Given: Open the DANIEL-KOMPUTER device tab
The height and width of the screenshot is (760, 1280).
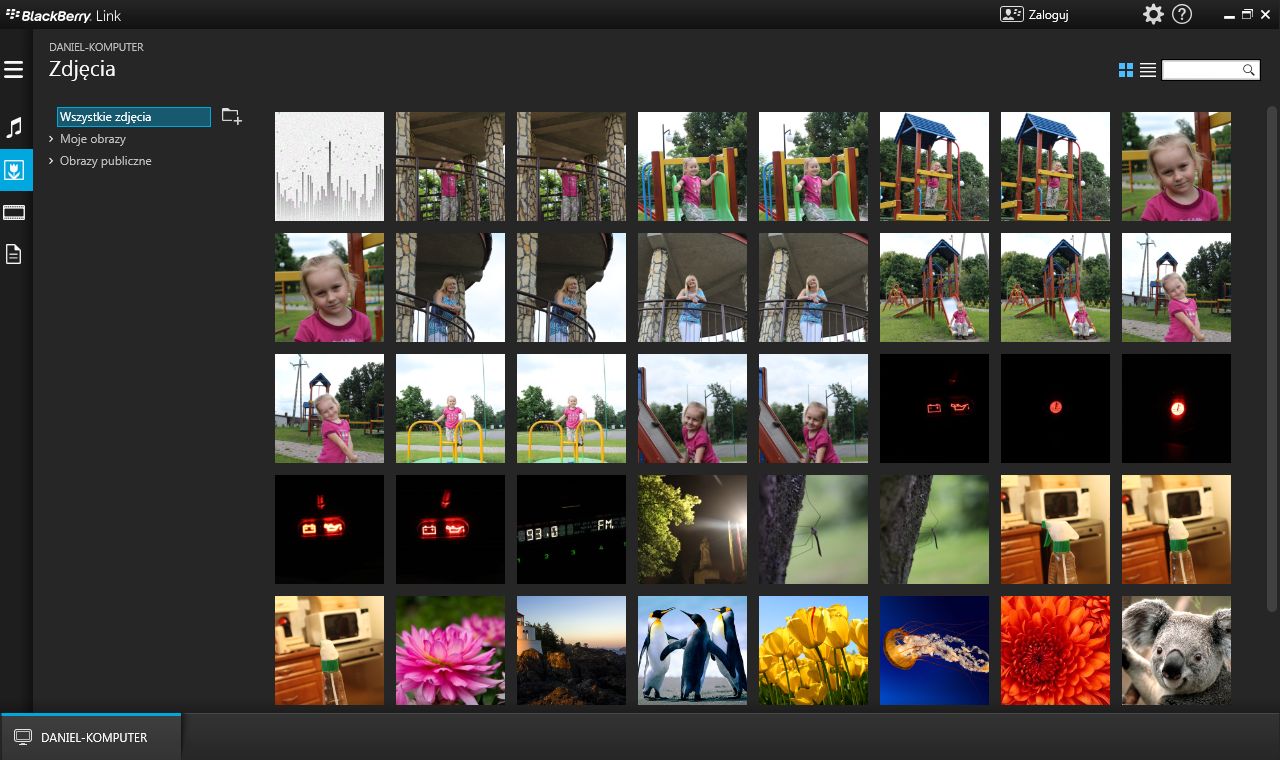Looking at the screenshot, I should point(91,737).
